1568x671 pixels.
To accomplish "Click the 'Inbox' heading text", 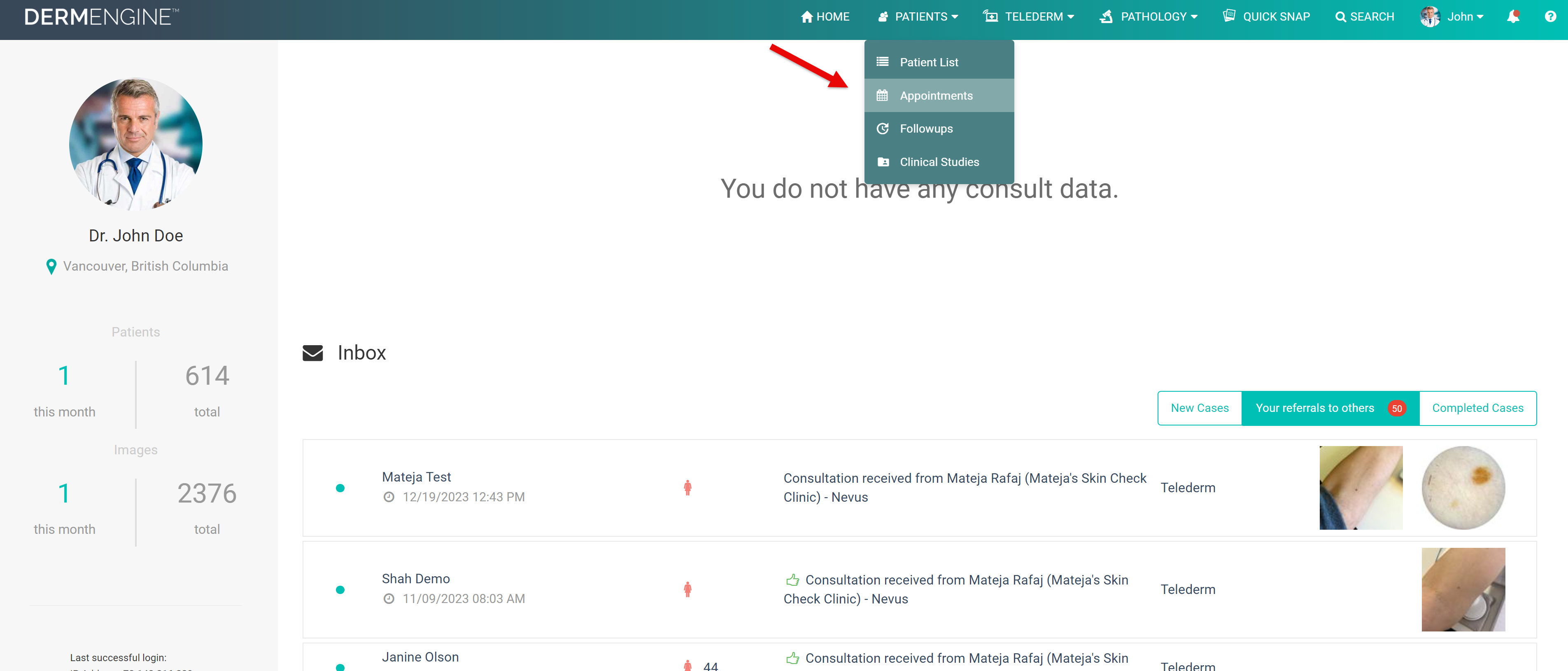I will (x=361, y=353).
